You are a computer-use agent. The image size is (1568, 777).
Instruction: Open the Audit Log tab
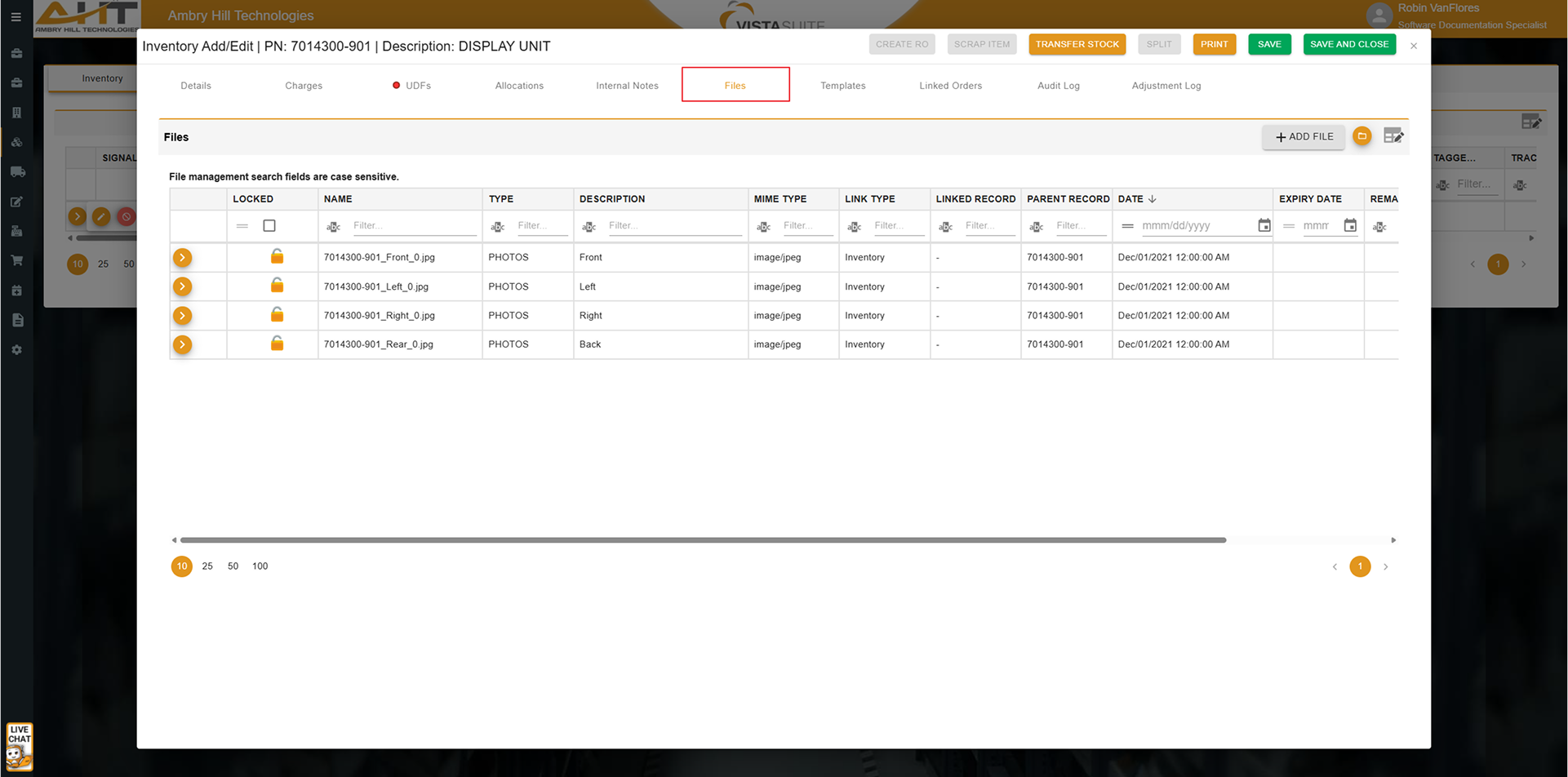[x=1058, y=86]
